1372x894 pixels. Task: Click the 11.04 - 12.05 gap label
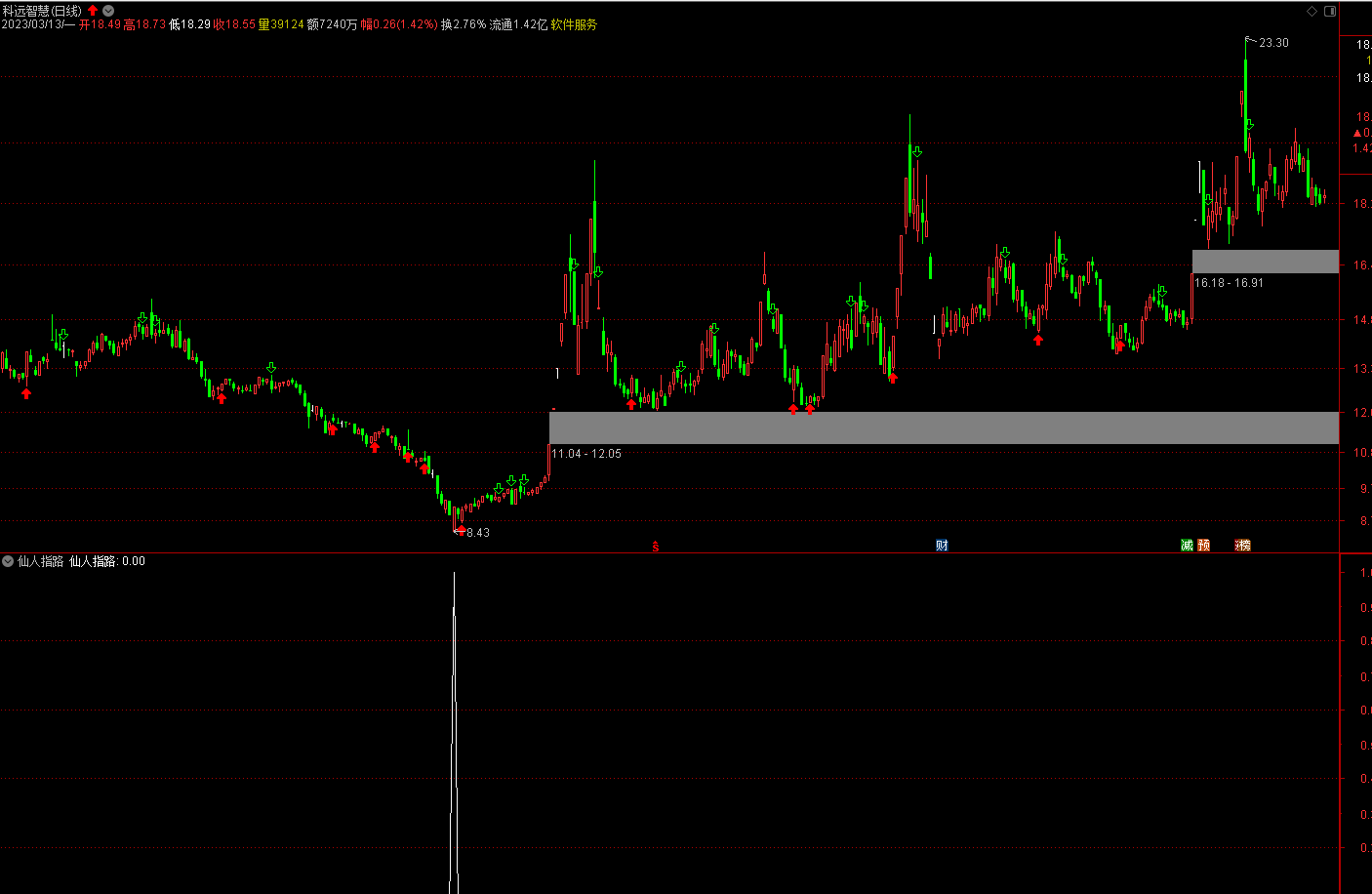click(586, 454)
